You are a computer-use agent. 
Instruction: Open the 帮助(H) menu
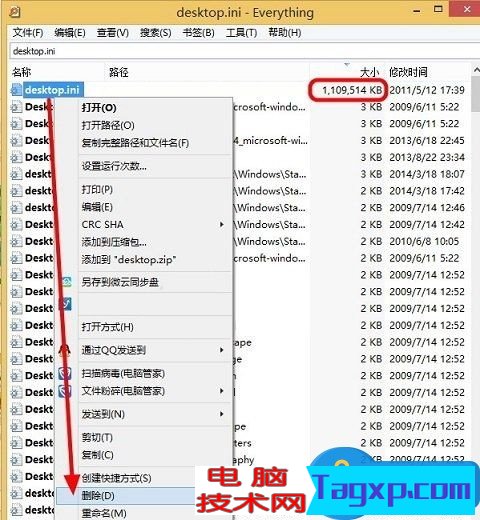click(285, 33)
